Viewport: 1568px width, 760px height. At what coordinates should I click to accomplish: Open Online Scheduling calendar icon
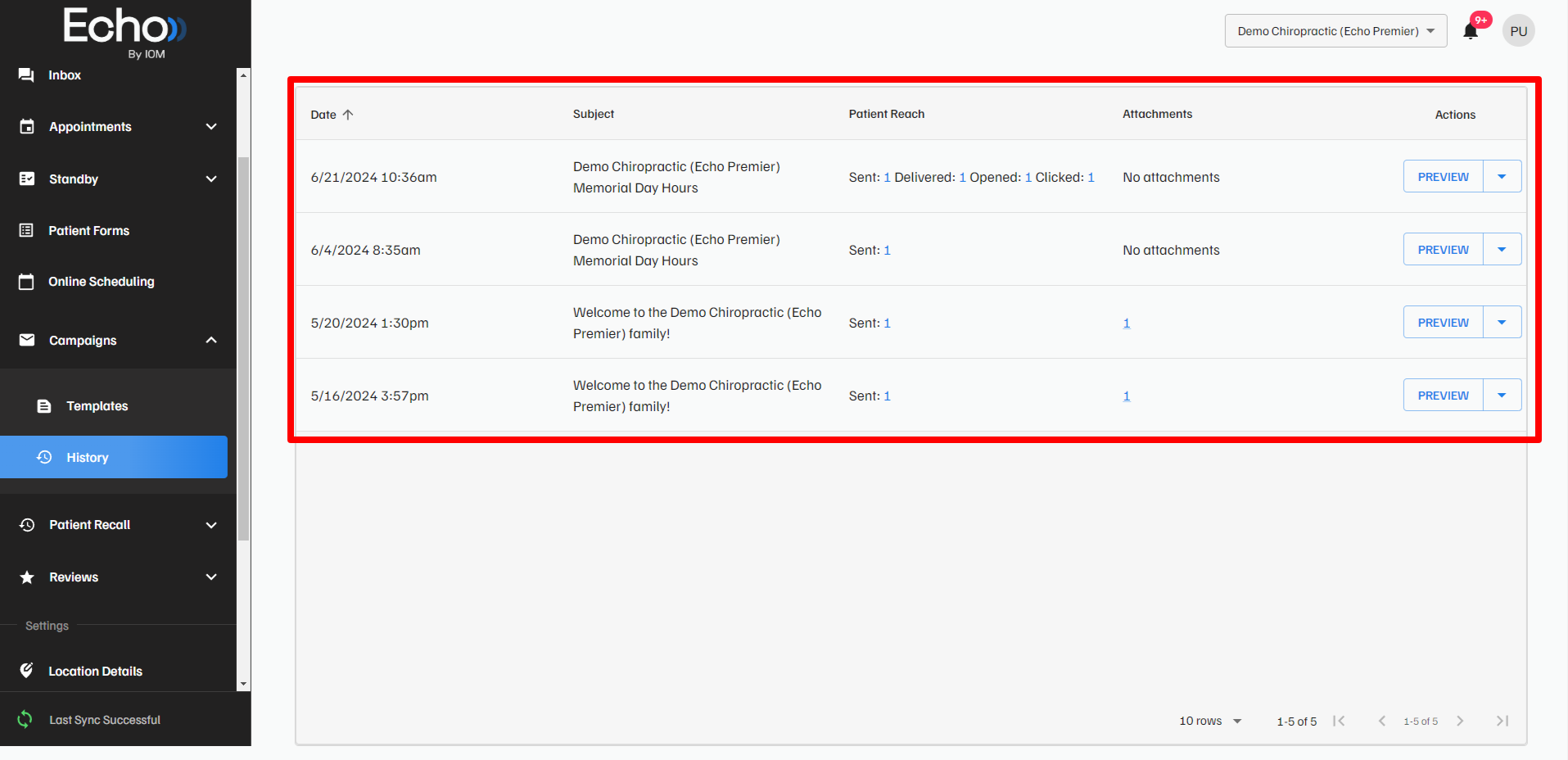(27, 281)
